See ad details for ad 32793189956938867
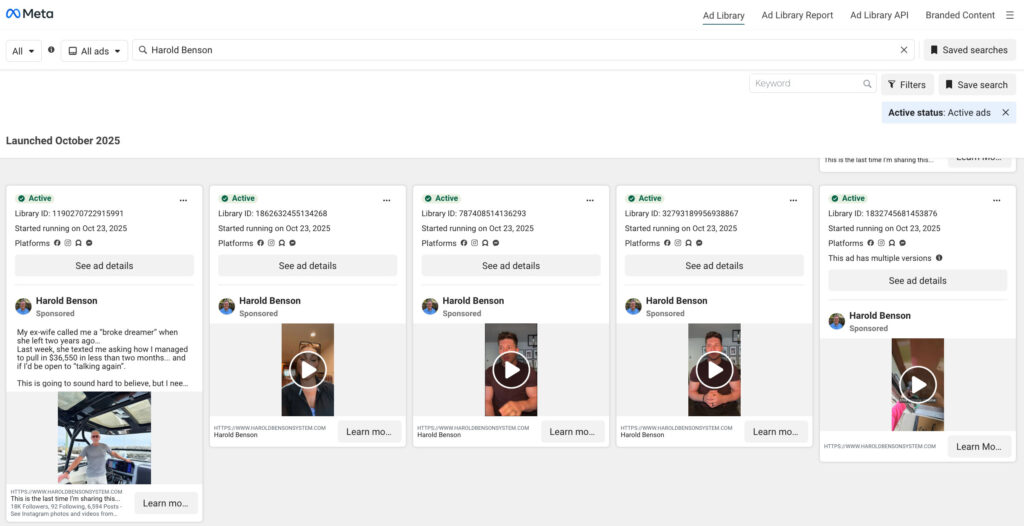 pyautogui.click(x=714, y=265)
